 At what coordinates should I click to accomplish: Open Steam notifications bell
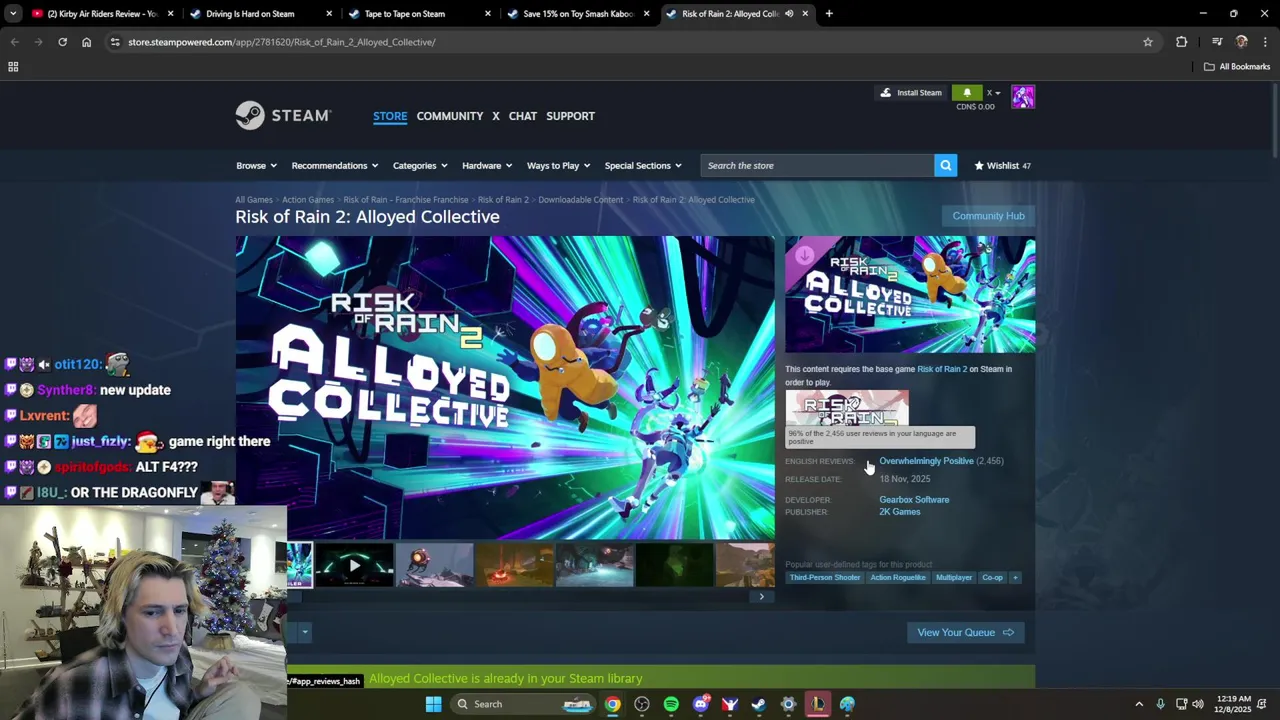tap(967, 93)
